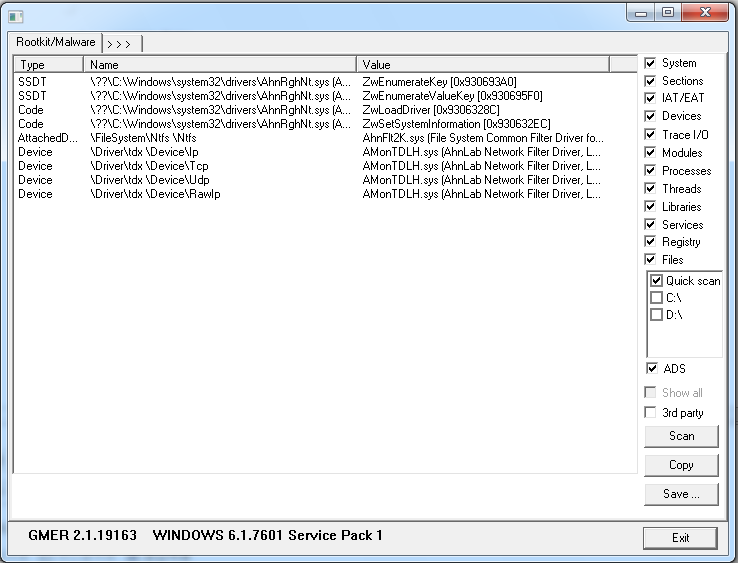Viewport: 738px width, 563px height.
Task: Click the Exit button
Action: pos(680,538)
